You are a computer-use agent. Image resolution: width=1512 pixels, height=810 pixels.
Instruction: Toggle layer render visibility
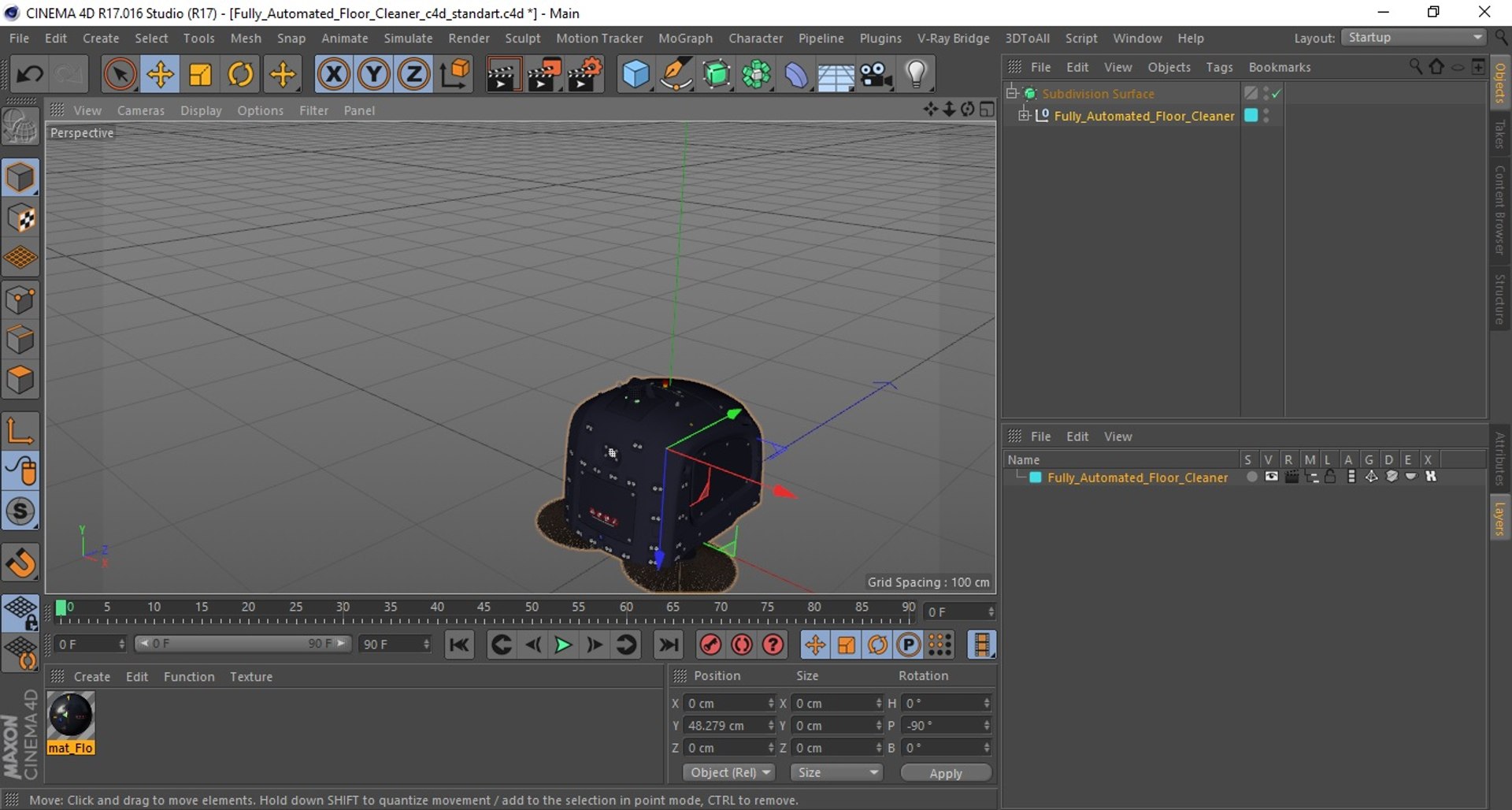pyautogui.click(x=1291, y=477)
